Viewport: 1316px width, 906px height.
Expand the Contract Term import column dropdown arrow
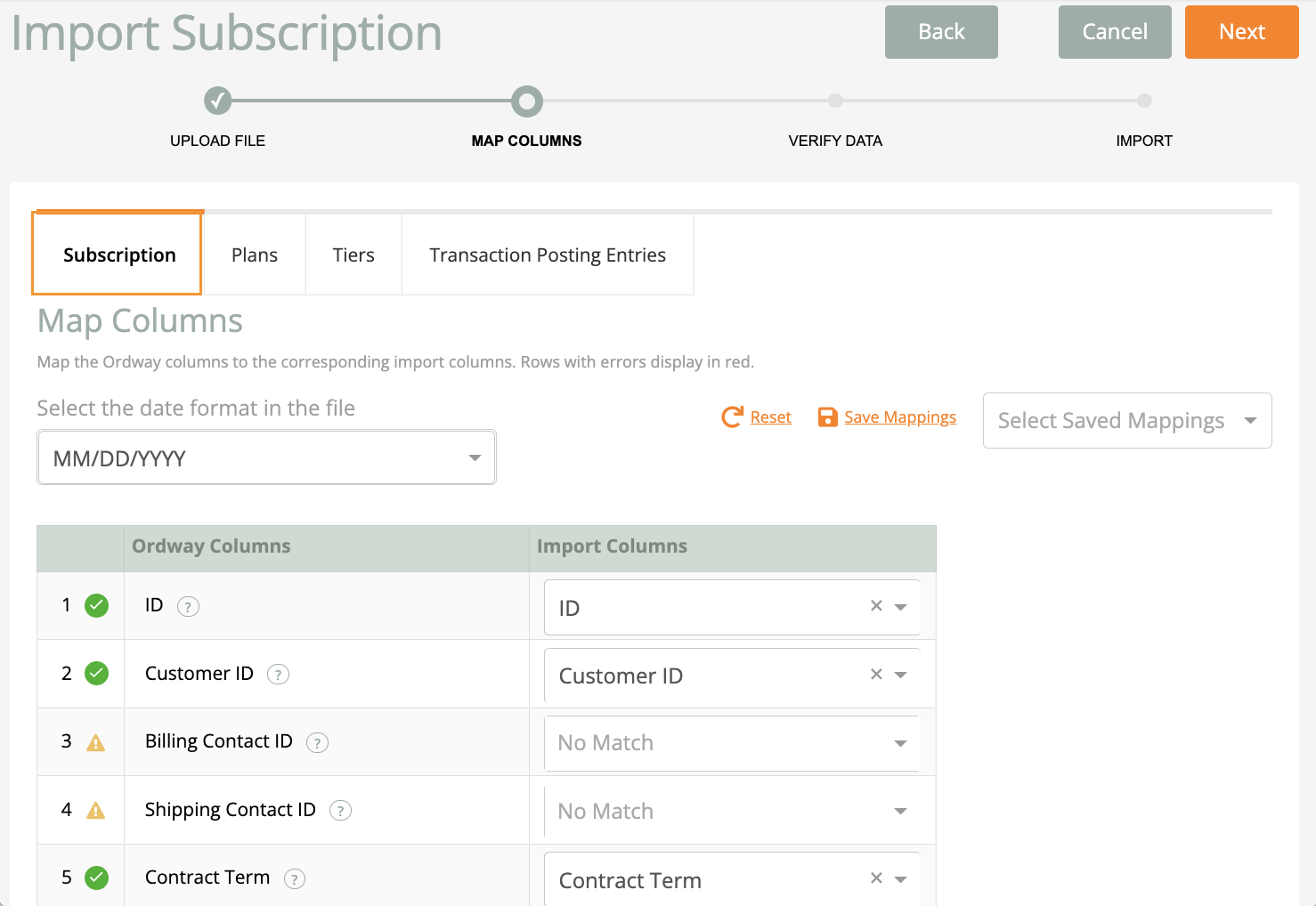900,879
